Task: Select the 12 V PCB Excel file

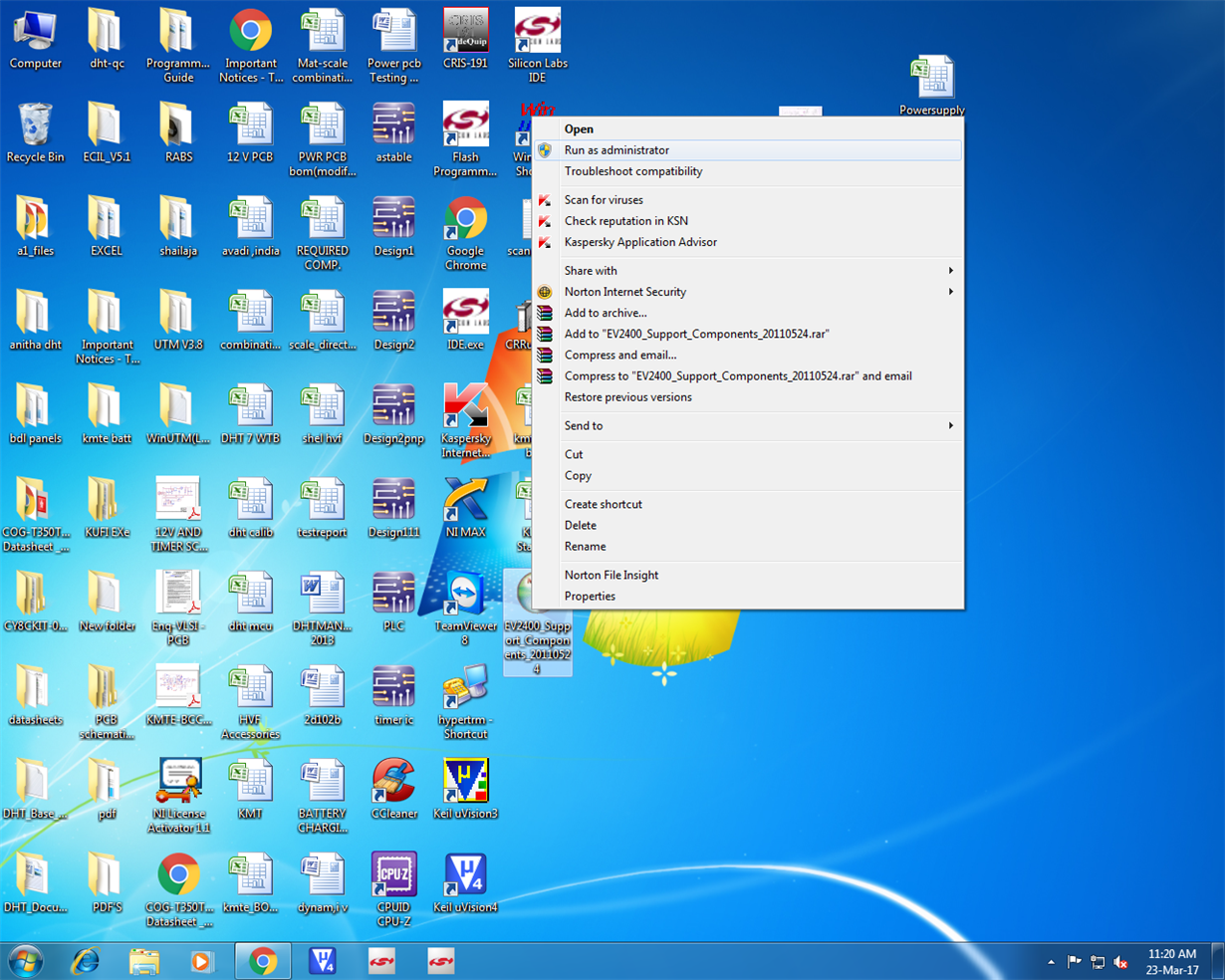Action: point(251,133)
